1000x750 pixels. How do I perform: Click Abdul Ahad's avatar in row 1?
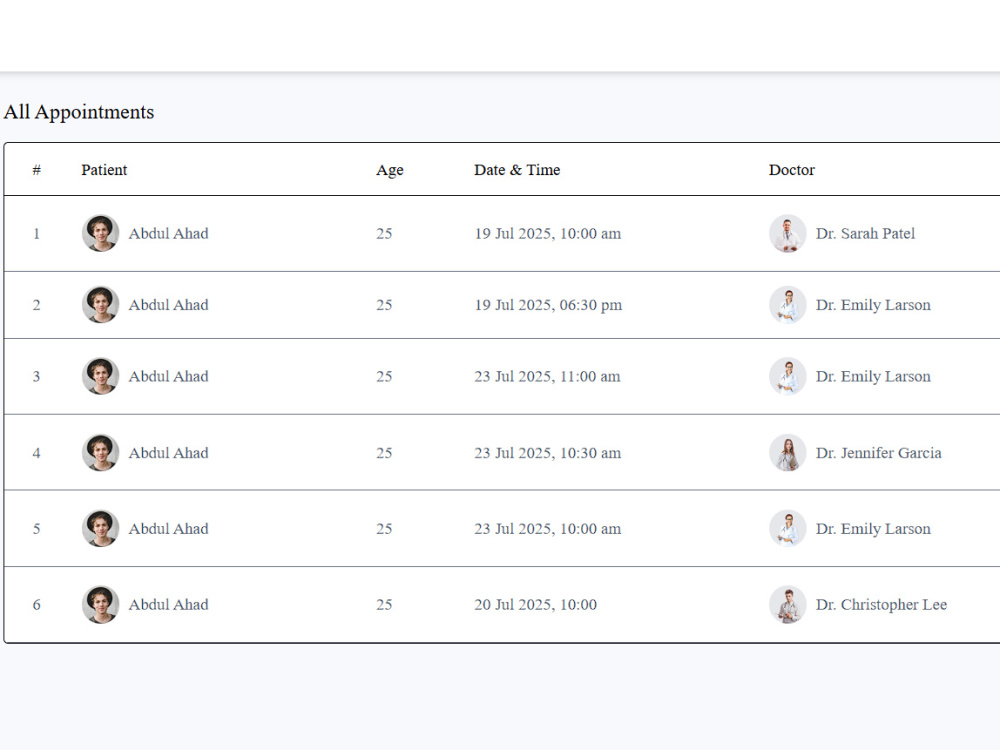100,233
